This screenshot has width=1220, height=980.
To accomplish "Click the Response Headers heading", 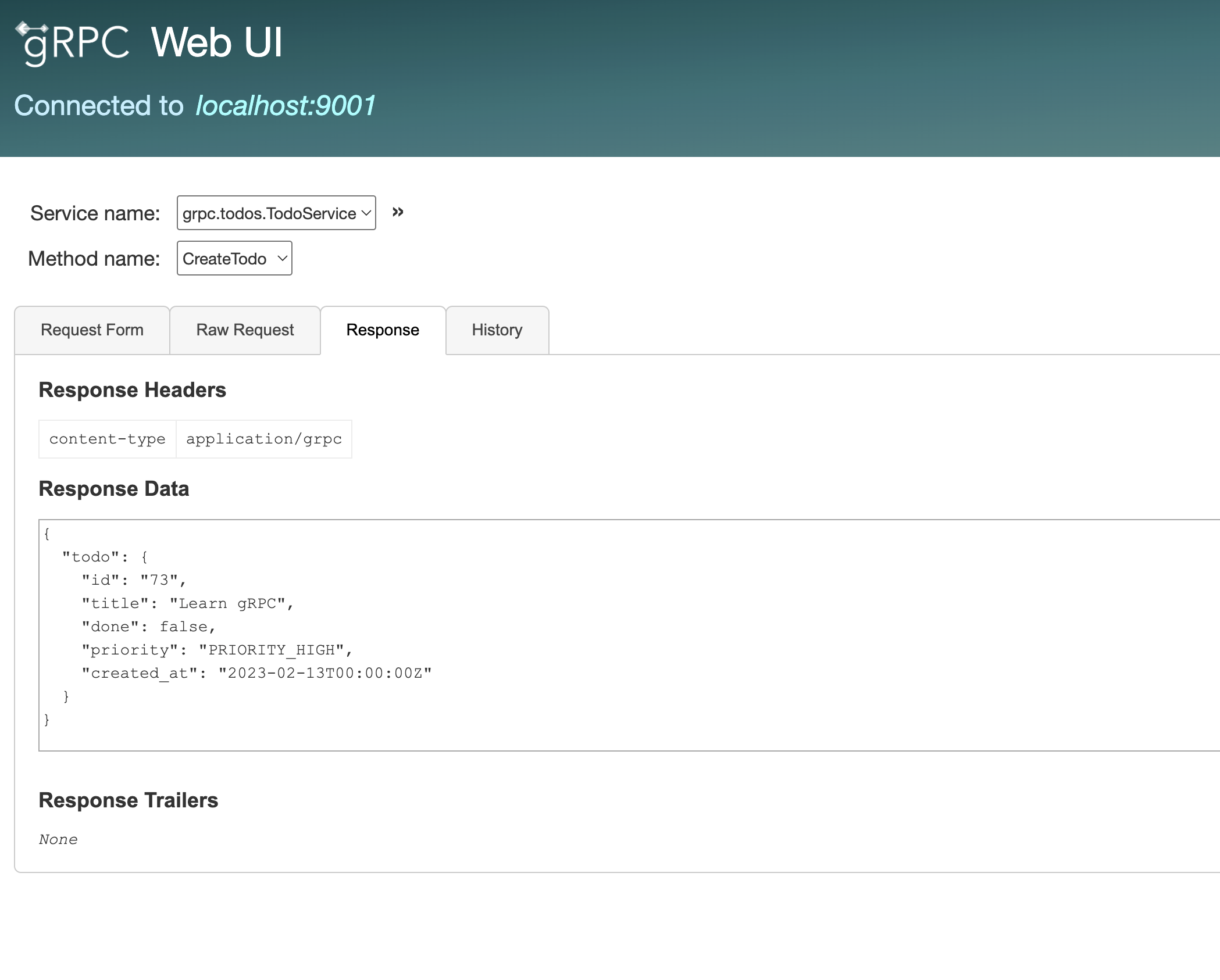I will [132, 389].
